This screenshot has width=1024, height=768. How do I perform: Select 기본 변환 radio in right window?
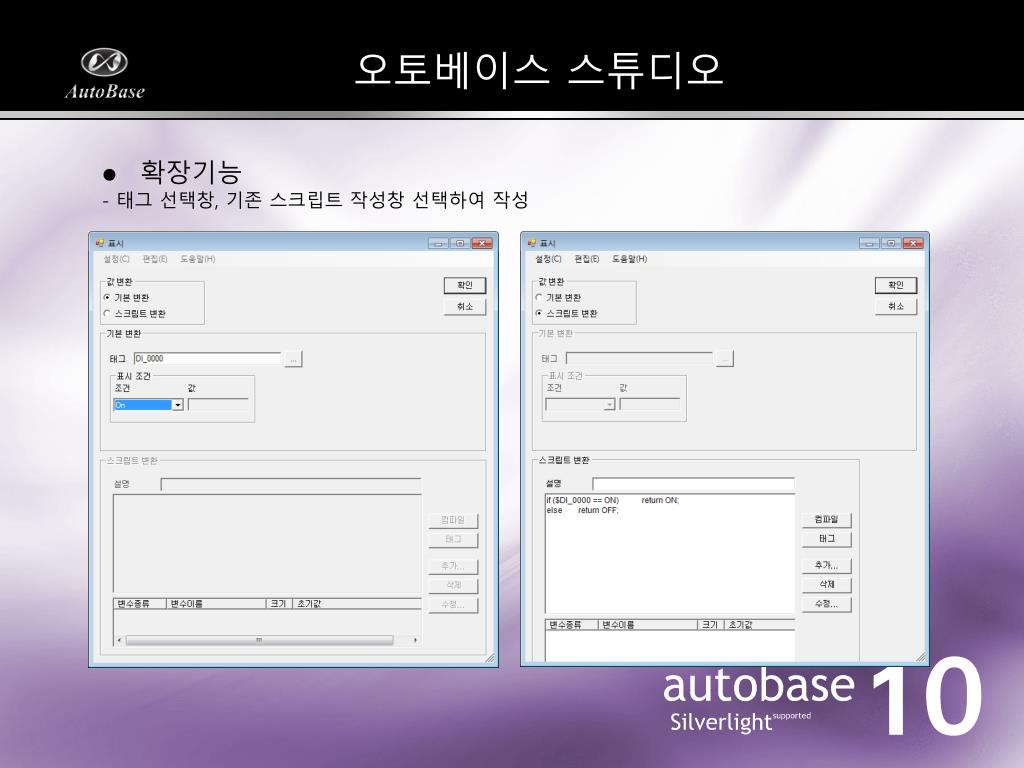tap(539, 298)
